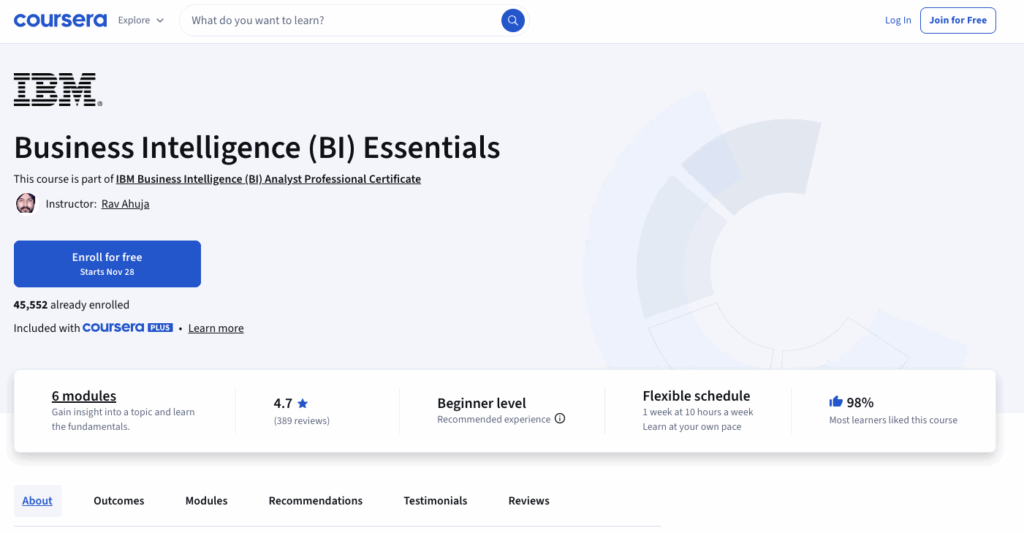Click the '45,552 already enrolled' text
The width and height of the screenshot is (1024, 533).
[x=72, y=304]
